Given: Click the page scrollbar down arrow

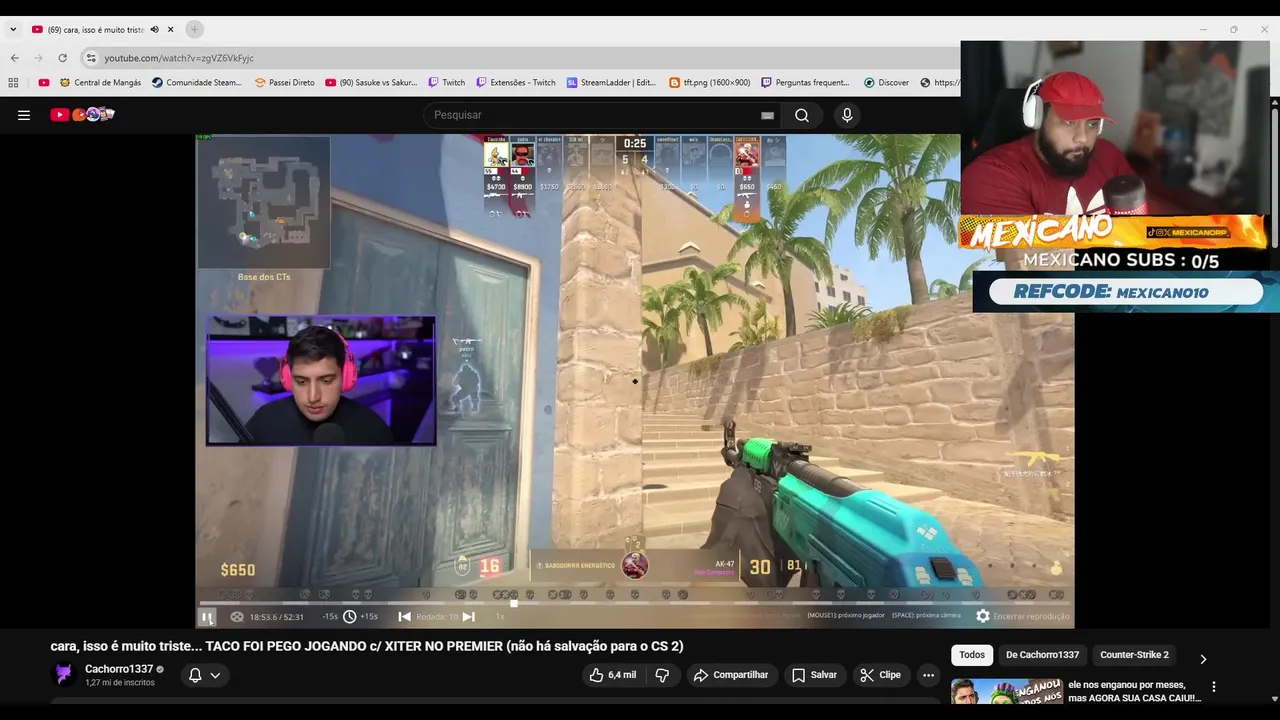Looking at the screenshot, I should [1274, 699].
